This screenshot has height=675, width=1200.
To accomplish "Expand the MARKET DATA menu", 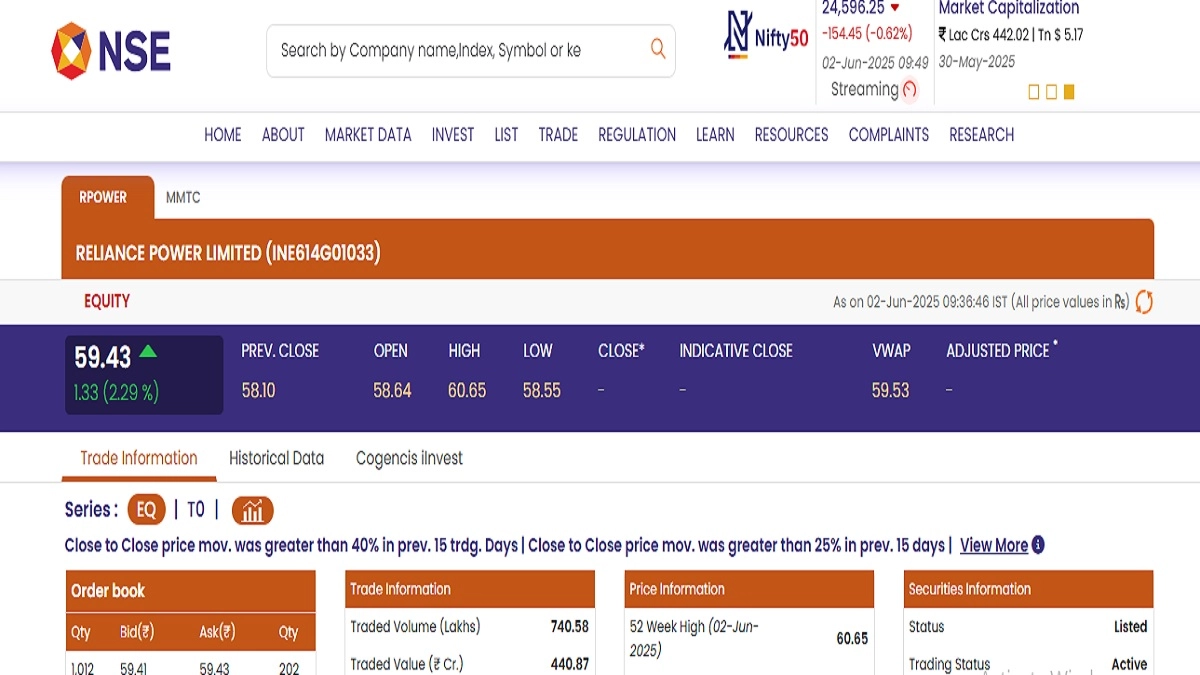I will click(368, 135).
